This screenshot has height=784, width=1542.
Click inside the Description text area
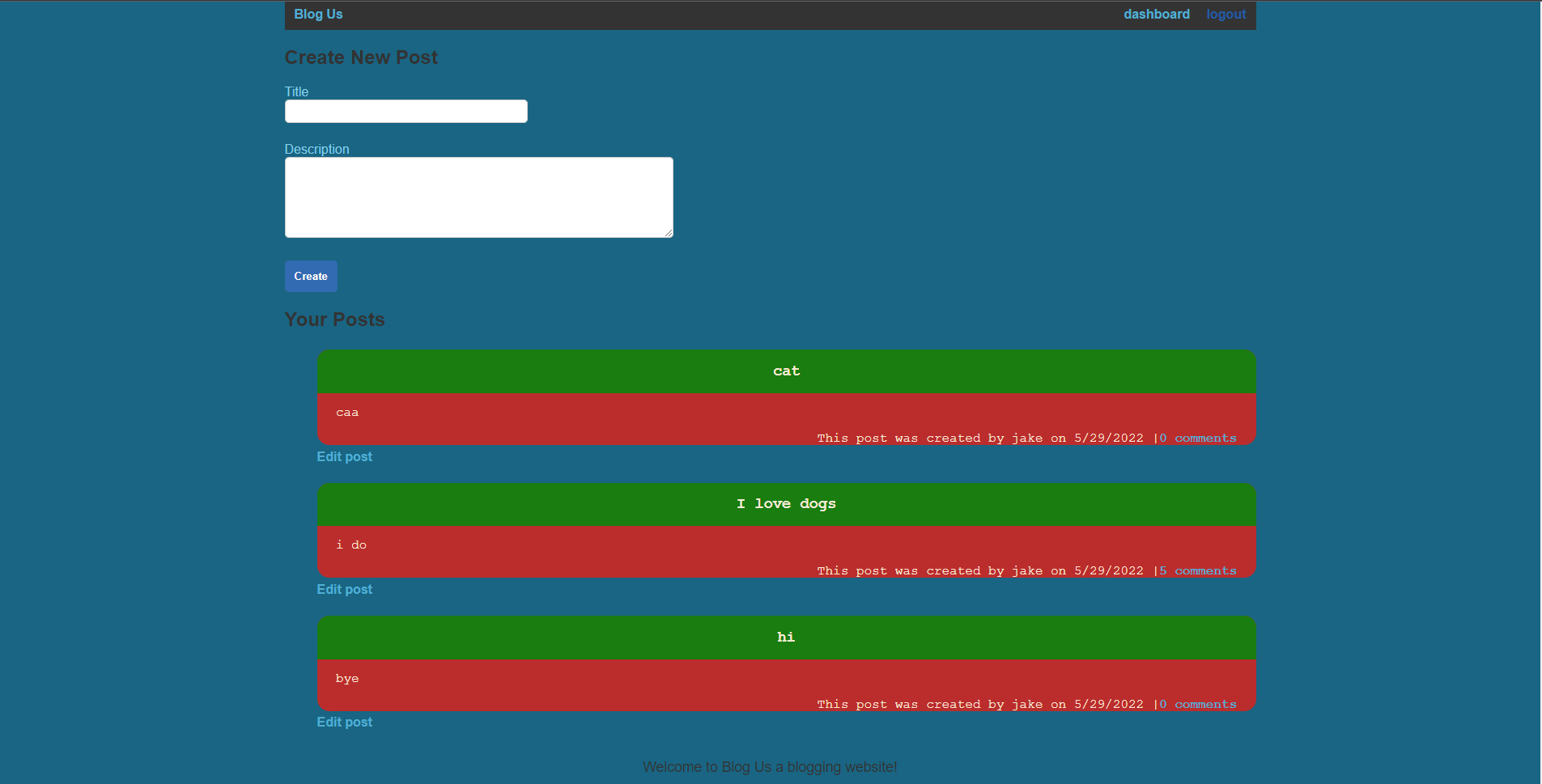click(478, 197)
